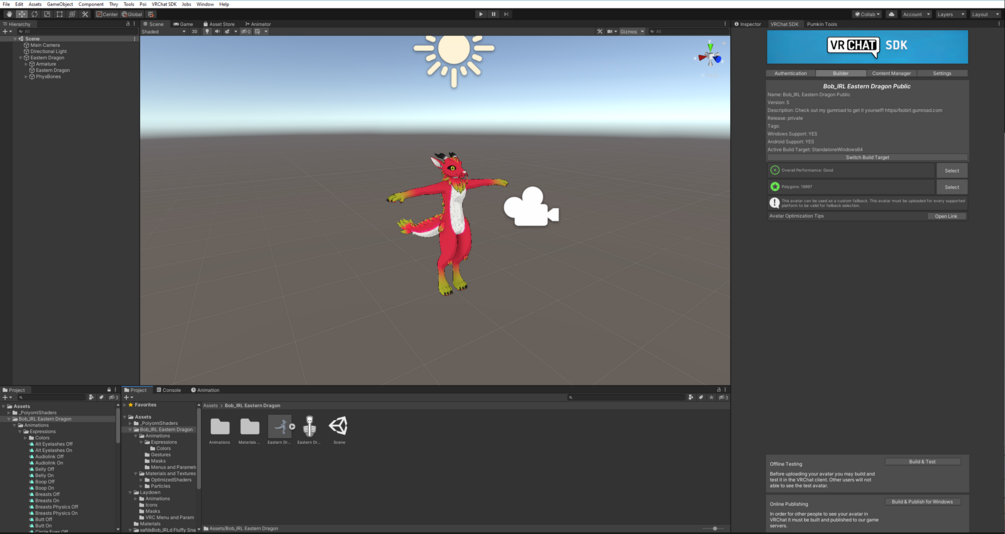Toggle pivot mode via the Center button
Viewport: 1005px width, 534px height.
[x=107, y=14]
